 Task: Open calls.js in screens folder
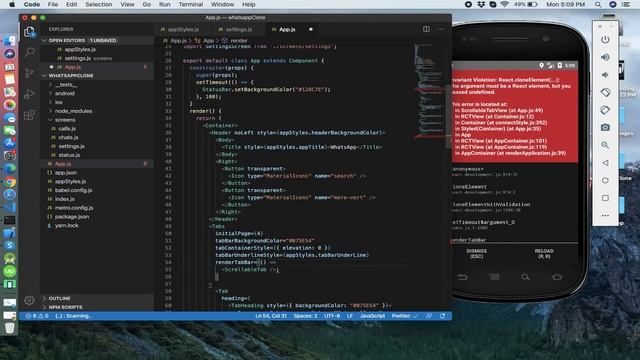point(97,129)
